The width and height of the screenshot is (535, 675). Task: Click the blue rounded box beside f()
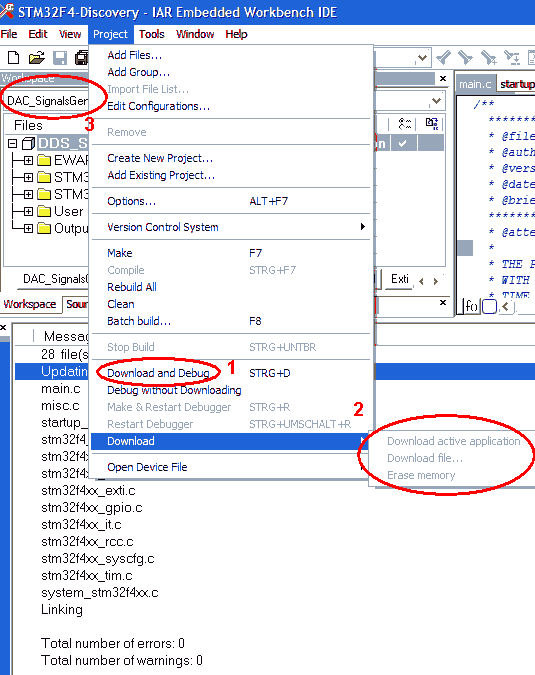[489, 307]
